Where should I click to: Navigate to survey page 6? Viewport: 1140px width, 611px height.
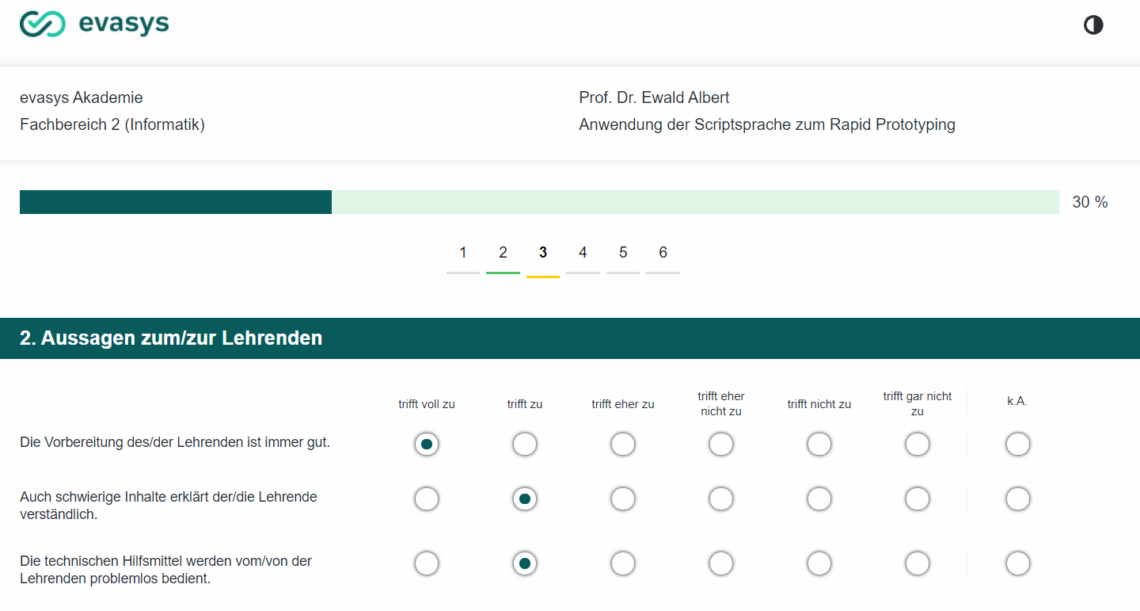coord(663,253)
